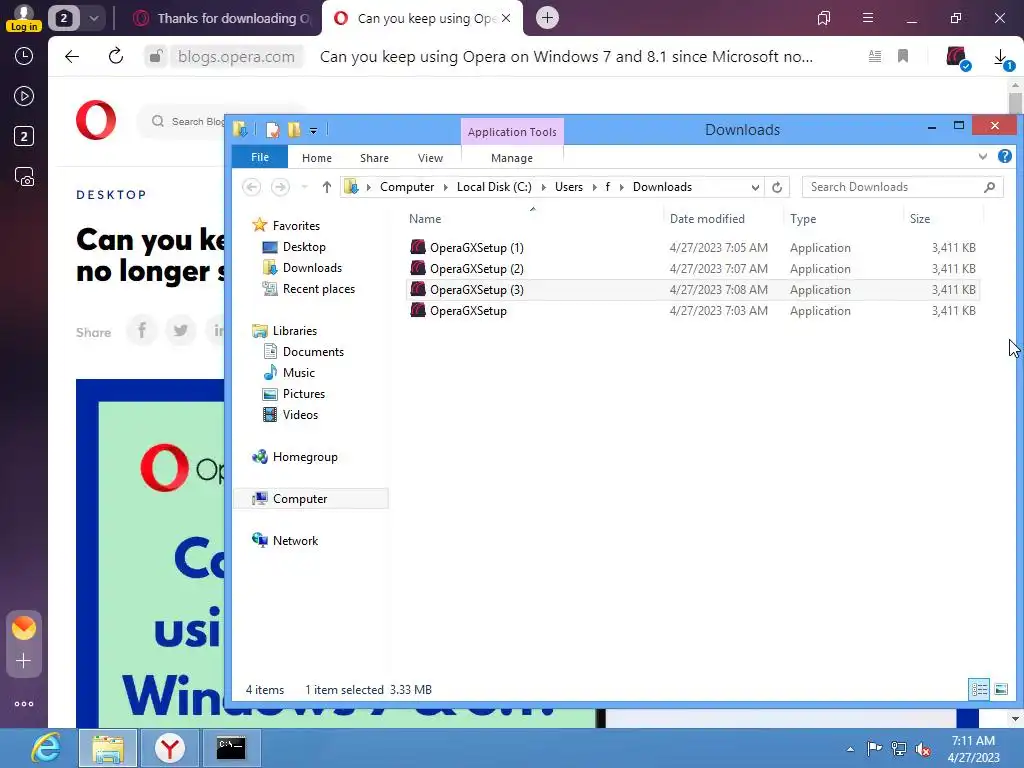This screenshot has width=1024, height=768.
Task: Click the Explorer up arrow to parent folder
Action: (327, 187)
